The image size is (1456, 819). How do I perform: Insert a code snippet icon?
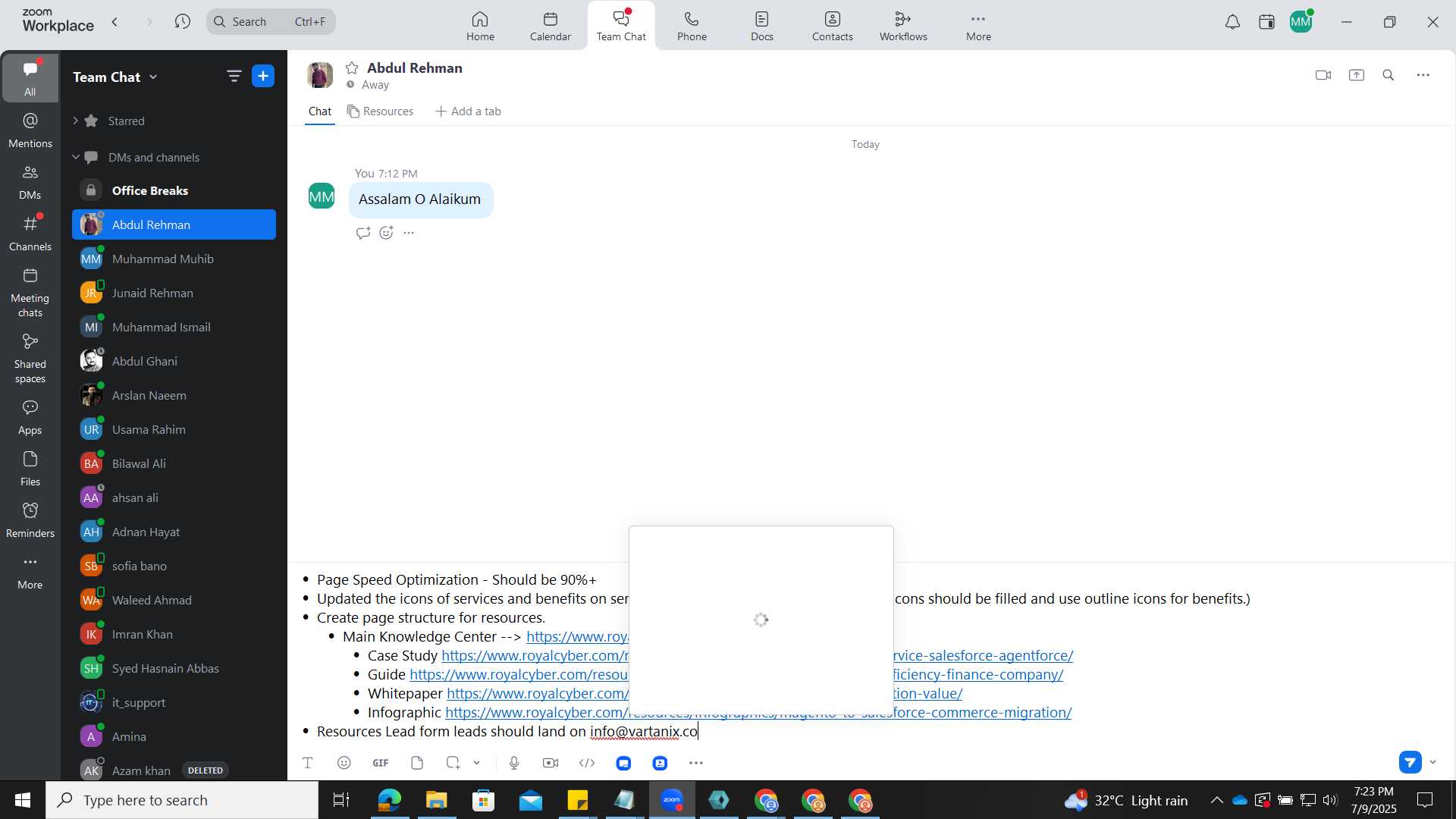[x=587, y=763]
